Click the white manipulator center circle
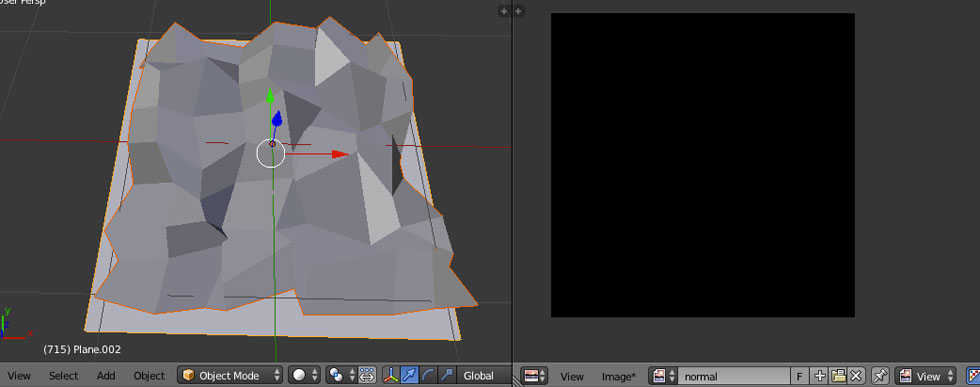 coord(271,154)
